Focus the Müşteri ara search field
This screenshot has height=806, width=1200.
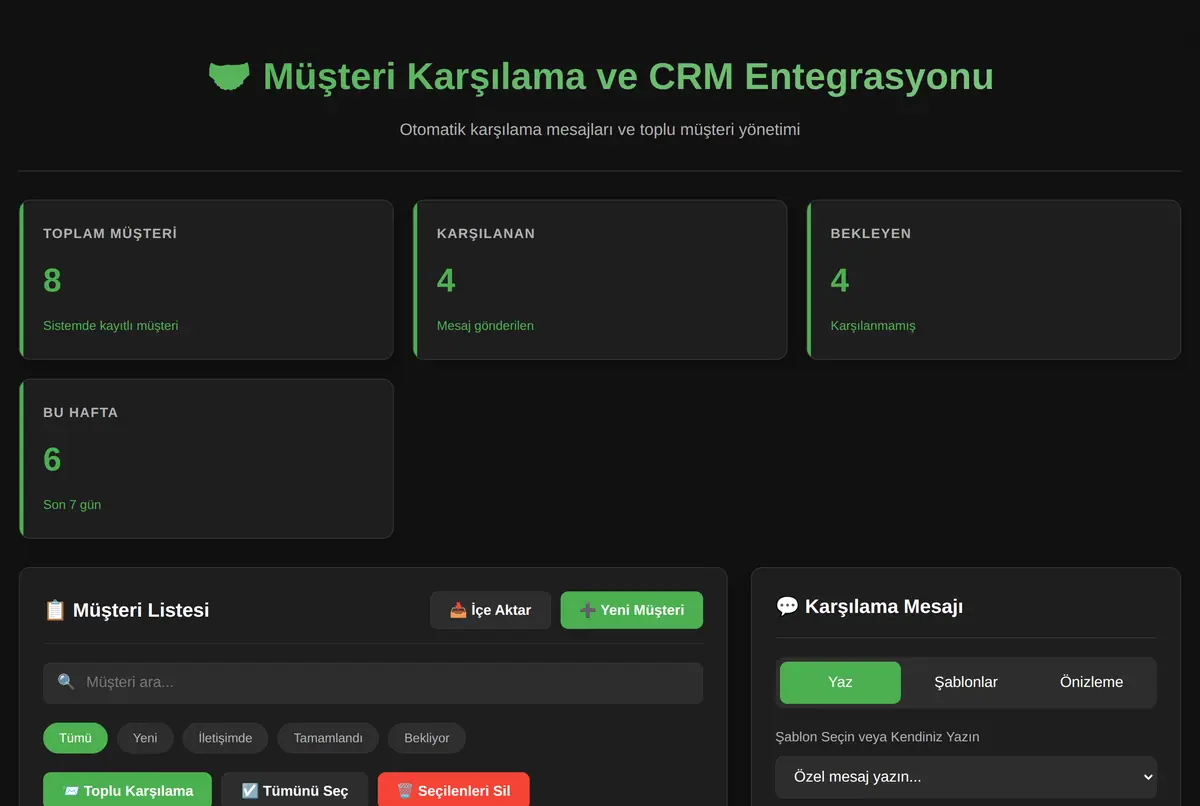(373, 682)
